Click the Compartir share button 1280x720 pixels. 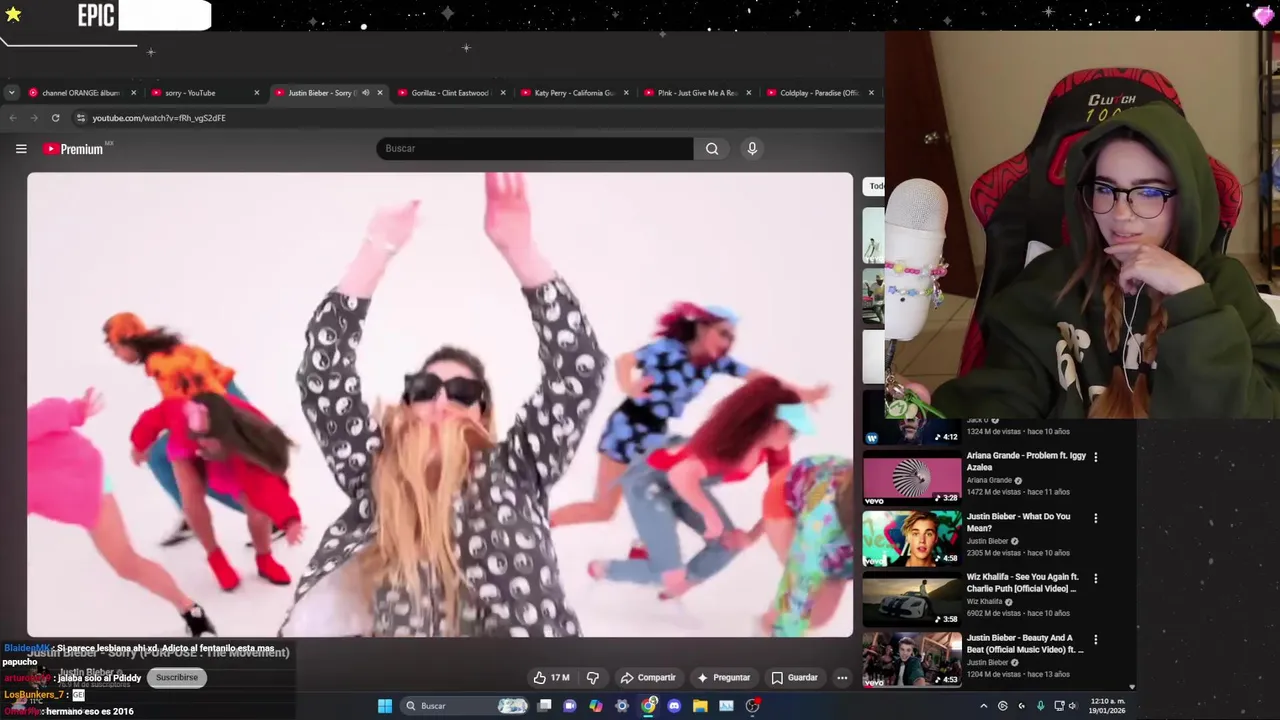tap(647, 677)
